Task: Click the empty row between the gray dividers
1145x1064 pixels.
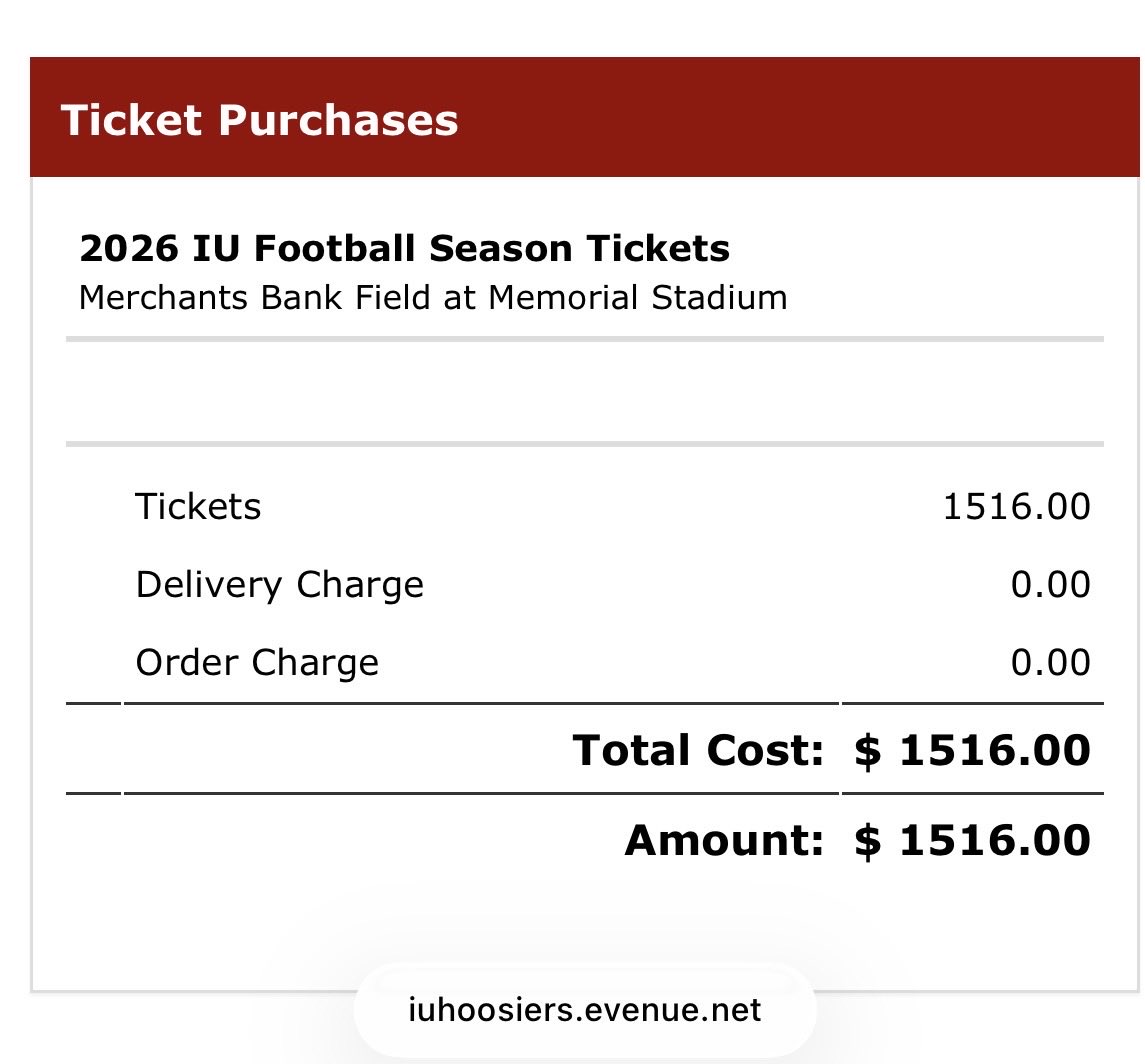Action: pos(585,392)
